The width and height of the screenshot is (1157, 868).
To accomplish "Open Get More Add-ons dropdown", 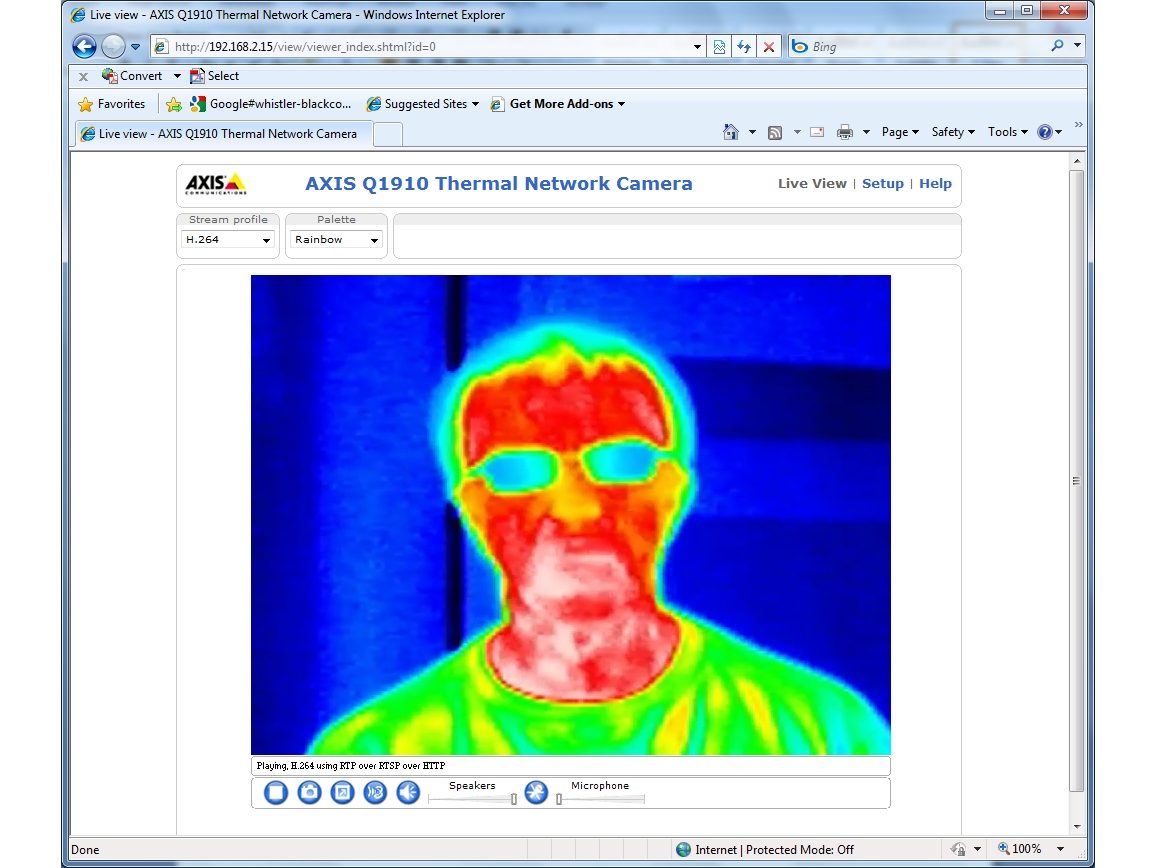I will pyautogui.click(x=558, y=104).
